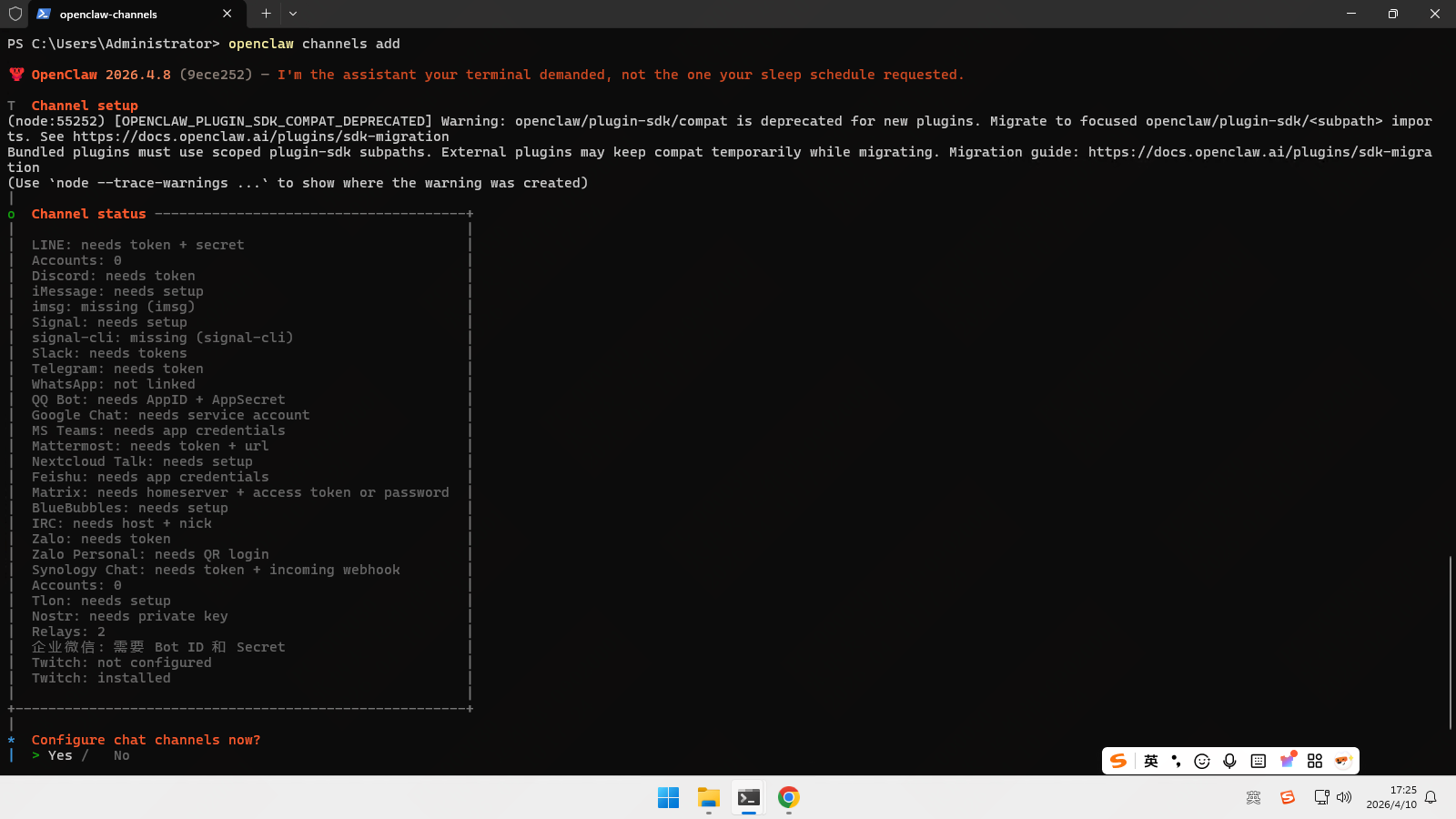Choose Yes for configure chat channels
The height and width of the screenshot is (819, 1456).
(x=60, y=755)
